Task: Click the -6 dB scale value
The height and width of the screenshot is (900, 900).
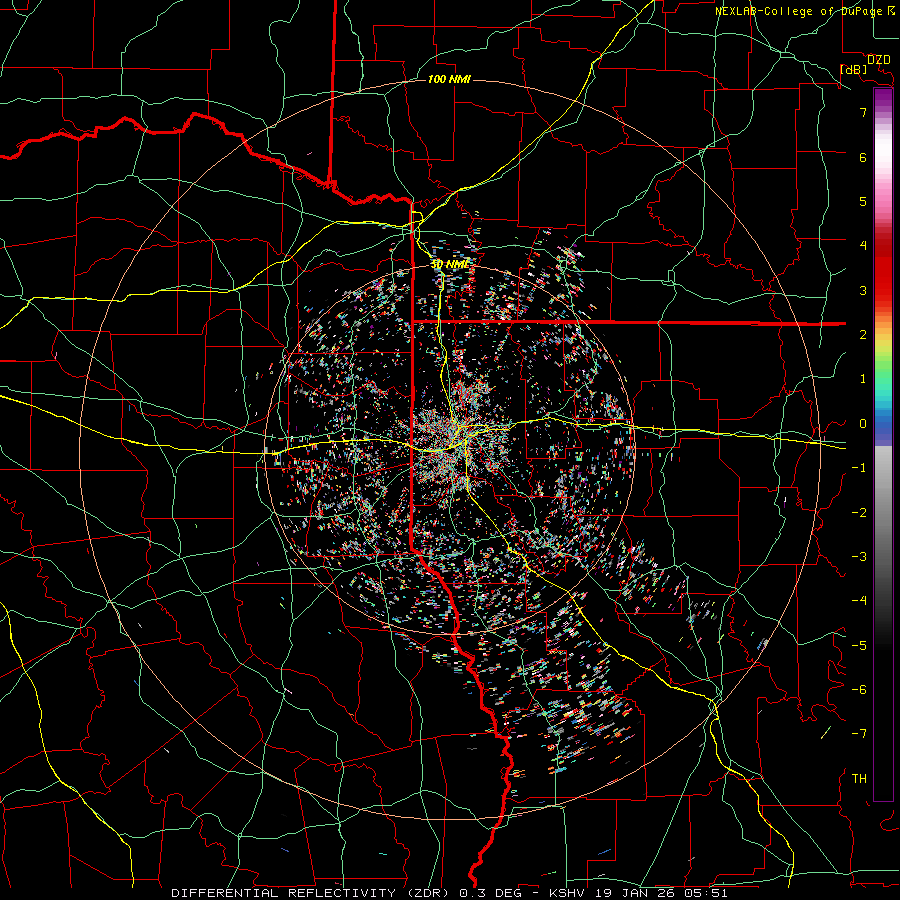Action: click(859, 690)
